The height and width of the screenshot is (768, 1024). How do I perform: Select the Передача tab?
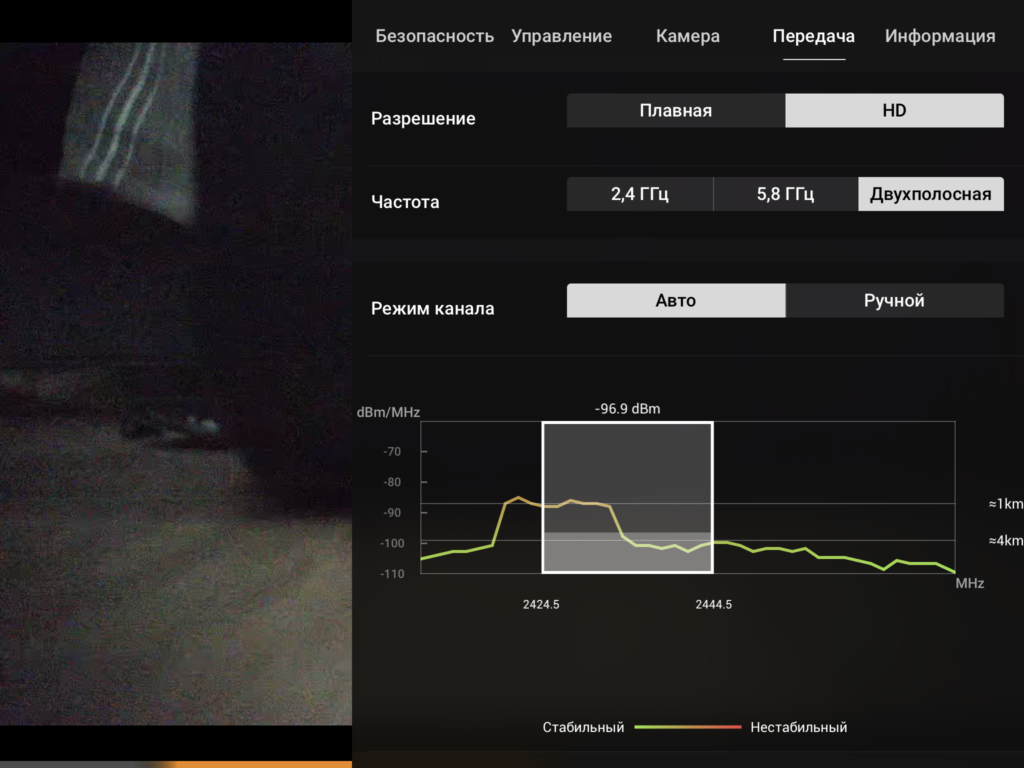point(813,36)
